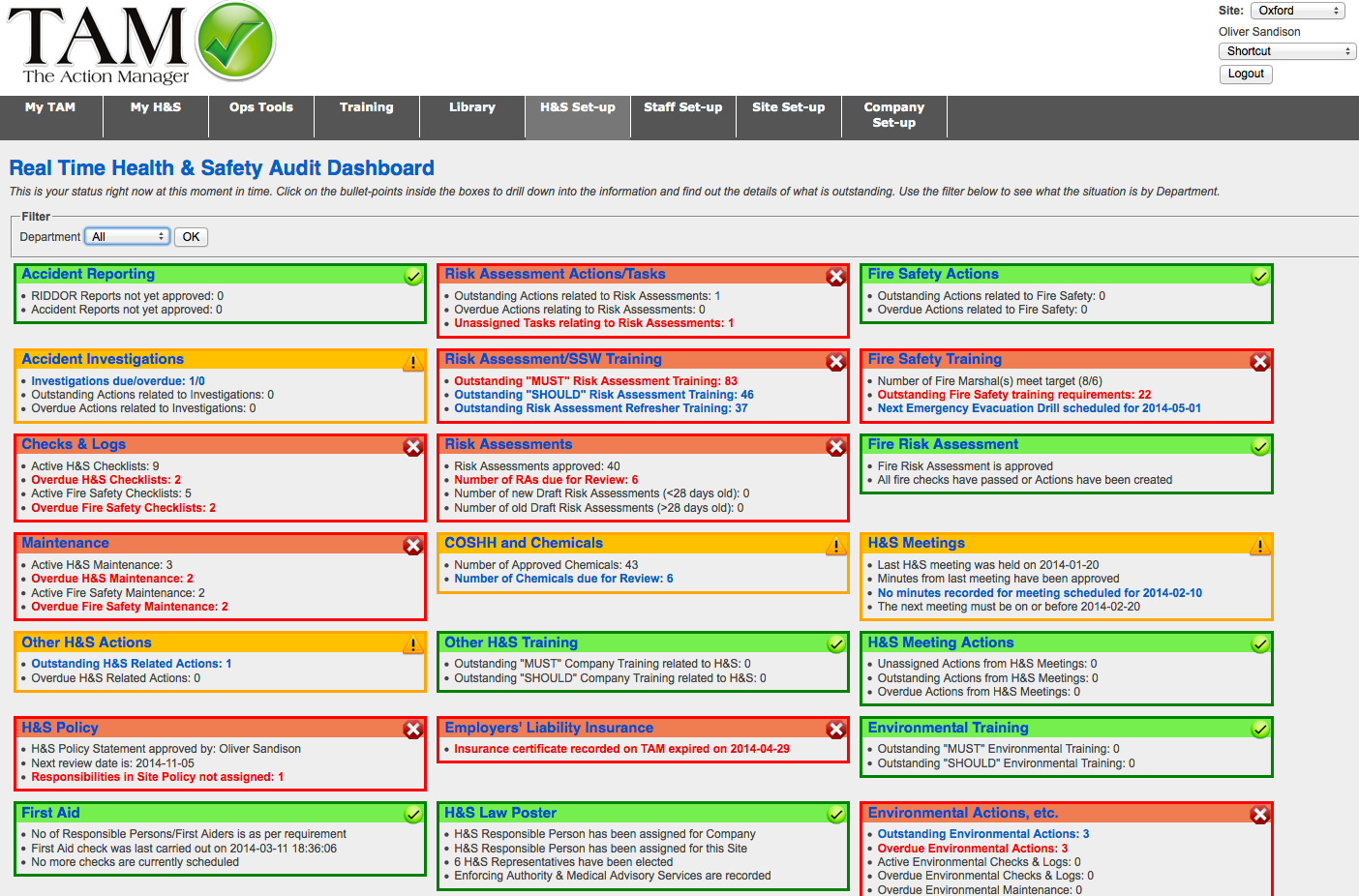The image size is (1359, 896).
Task: Click green tick icon on Fire Risk Assessment
Action: coord(1260,447)
